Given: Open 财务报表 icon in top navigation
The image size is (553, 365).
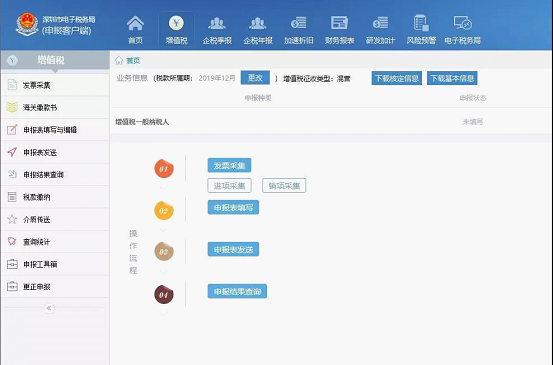Looking at the screenshot, I should [x=339, y=30].
